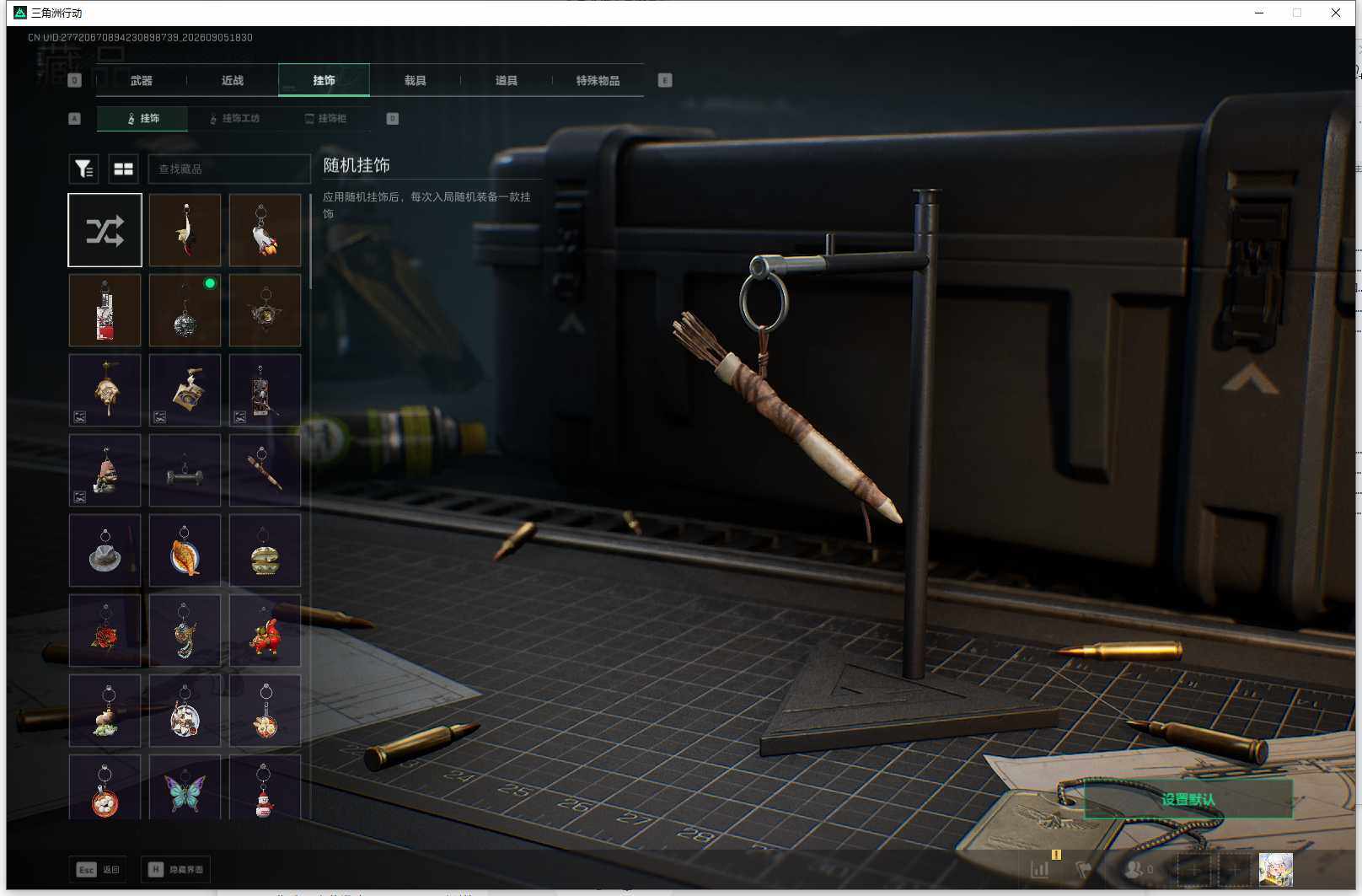Open the filter funnel options

tap(83, 169)
